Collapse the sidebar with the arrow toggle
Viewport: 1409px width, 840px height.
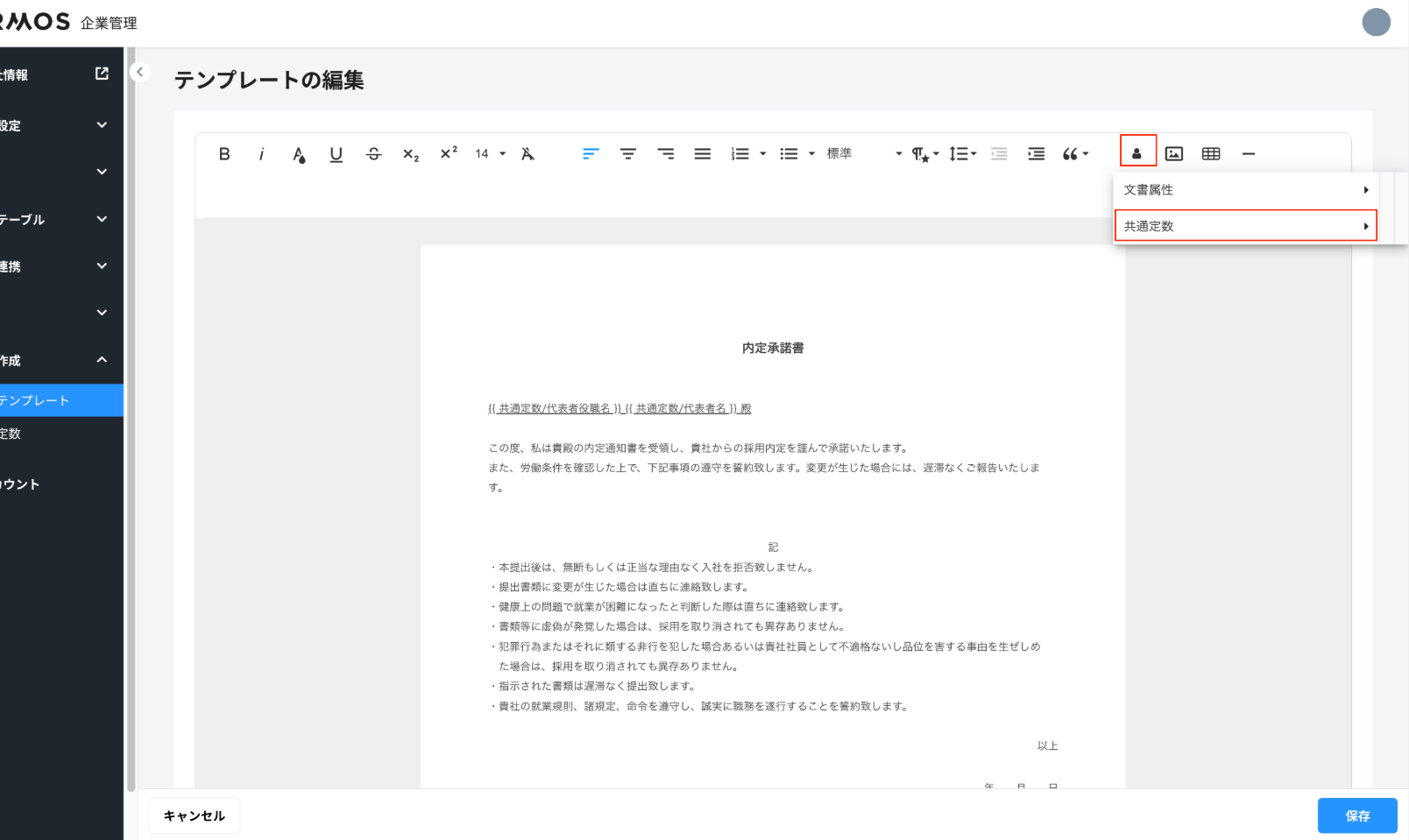pos(139,73)
